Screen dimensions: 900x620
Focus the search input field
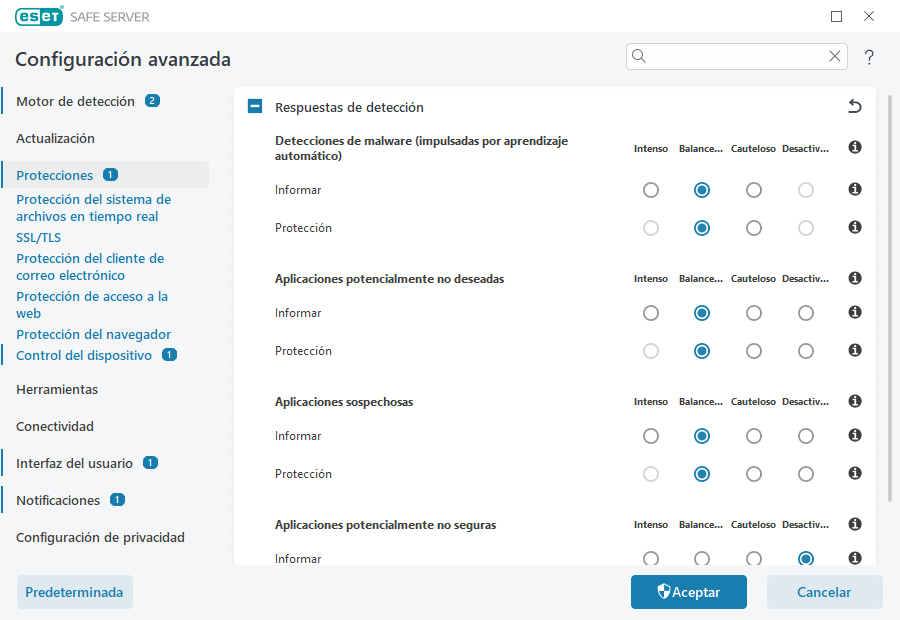pos(737,56)
